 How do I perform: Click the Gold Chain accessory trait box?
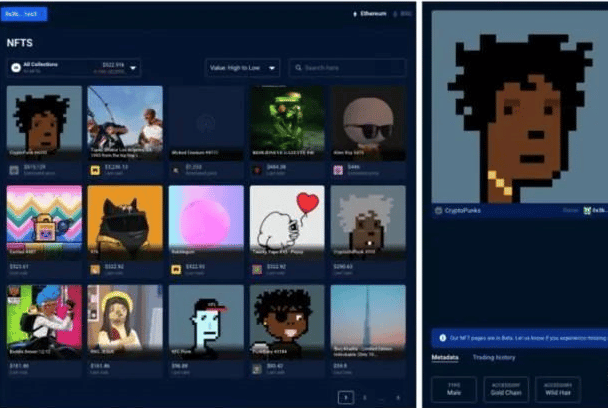click(x=506, y=389)
